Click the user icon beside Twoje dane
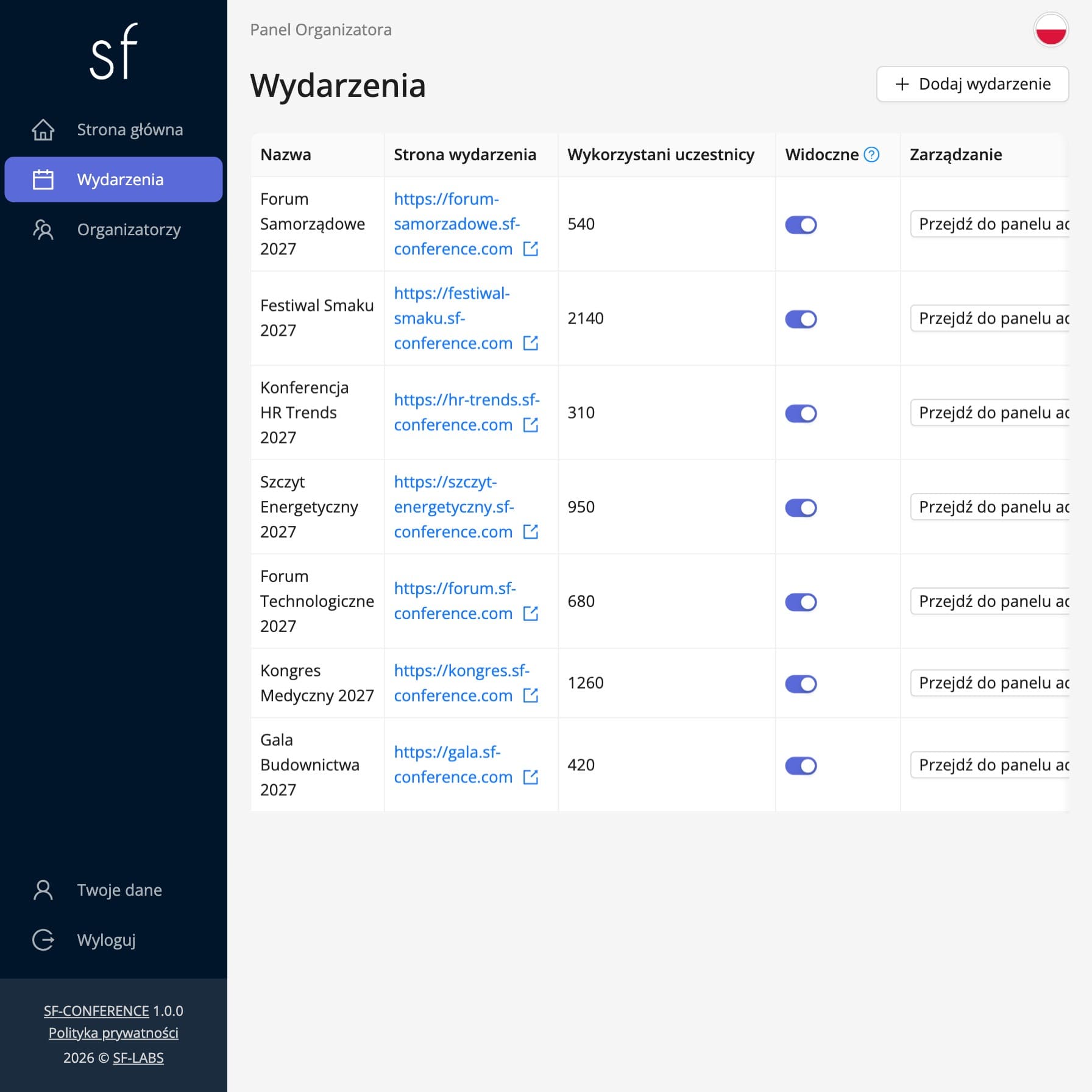Image resolution: width=1092 pixels, height=1092 pixels. coord(43,890)
